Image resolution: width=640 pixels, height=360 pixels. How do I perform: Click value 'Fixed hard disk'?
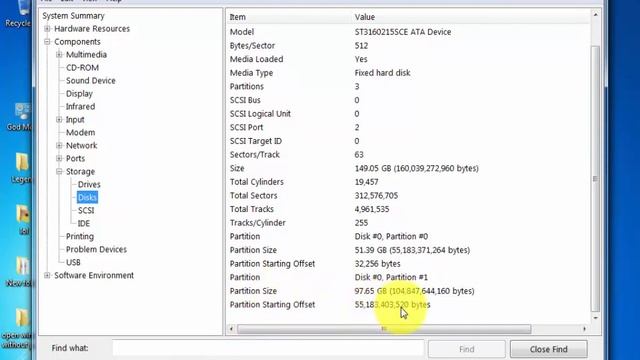click(382, 73)
